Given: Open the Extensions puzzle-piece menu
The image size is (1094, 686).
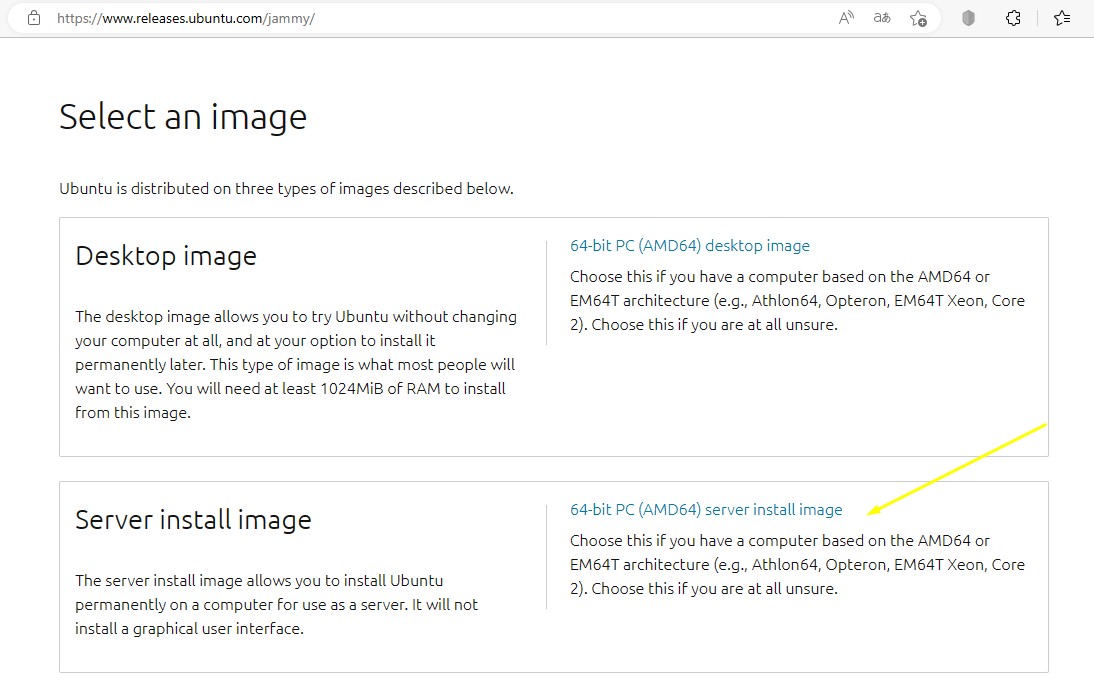Looking at the screenshot, I should pyautogui.click(x=1013, y=18).
